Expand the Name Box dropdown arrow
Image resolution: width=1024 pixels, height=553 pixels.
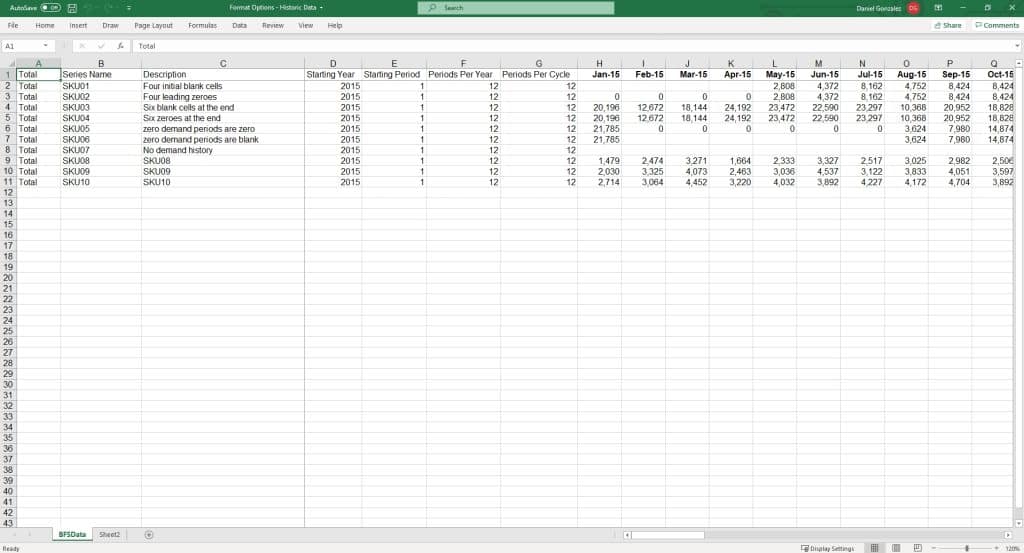click(45, 46)
